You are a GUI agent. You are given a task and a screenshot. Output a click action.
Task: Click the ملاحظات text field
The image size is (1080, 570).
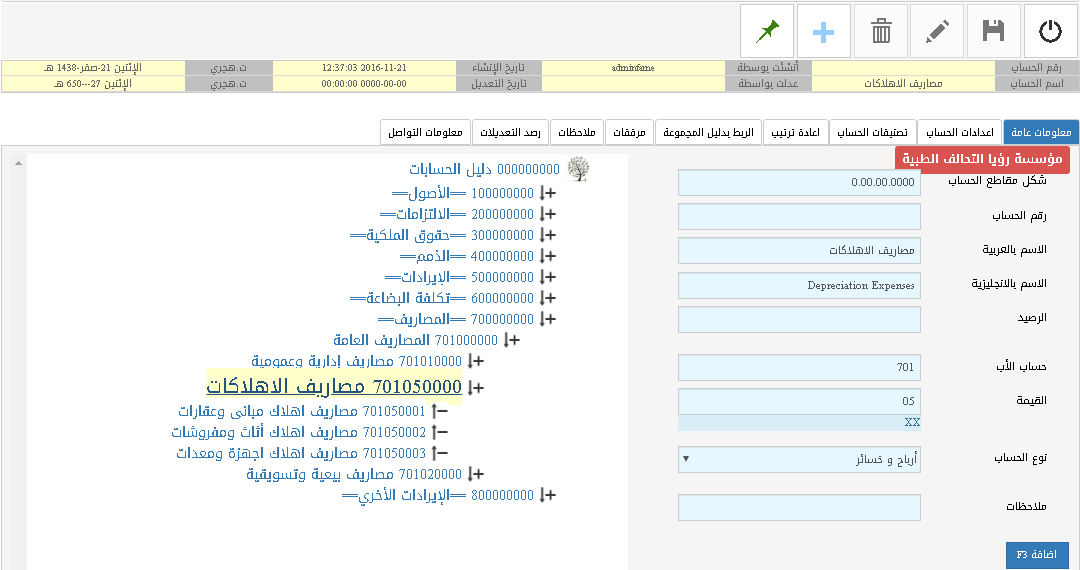pos(799,508)
